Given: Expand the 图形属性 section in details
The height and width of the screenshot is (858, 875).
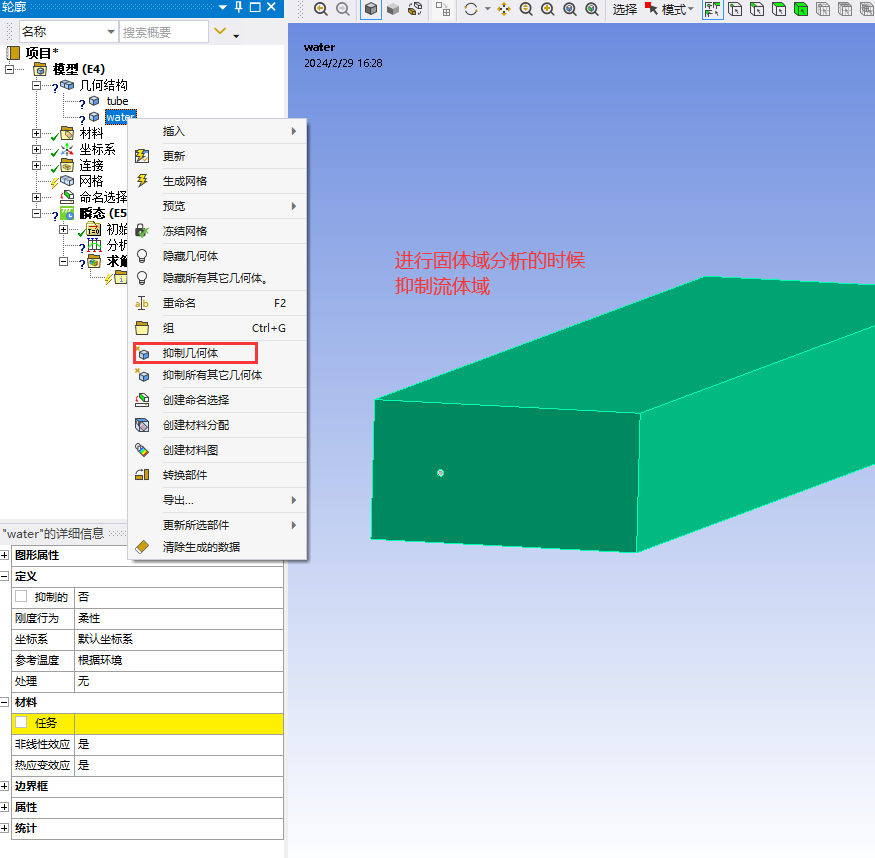Looking at the screenshot, I should coord(5,555).
